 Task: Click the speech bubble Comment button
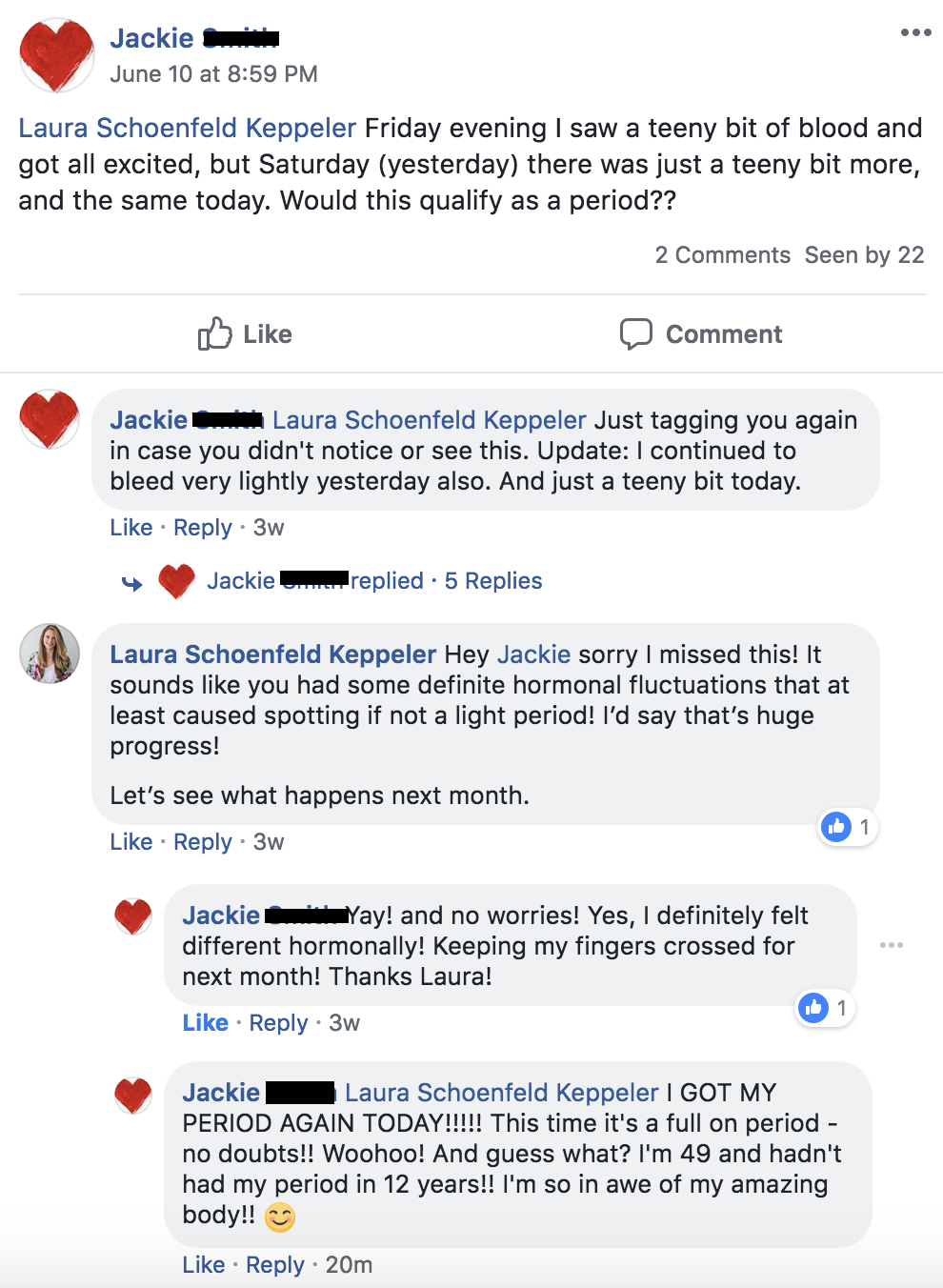click(x=701, y=334)
